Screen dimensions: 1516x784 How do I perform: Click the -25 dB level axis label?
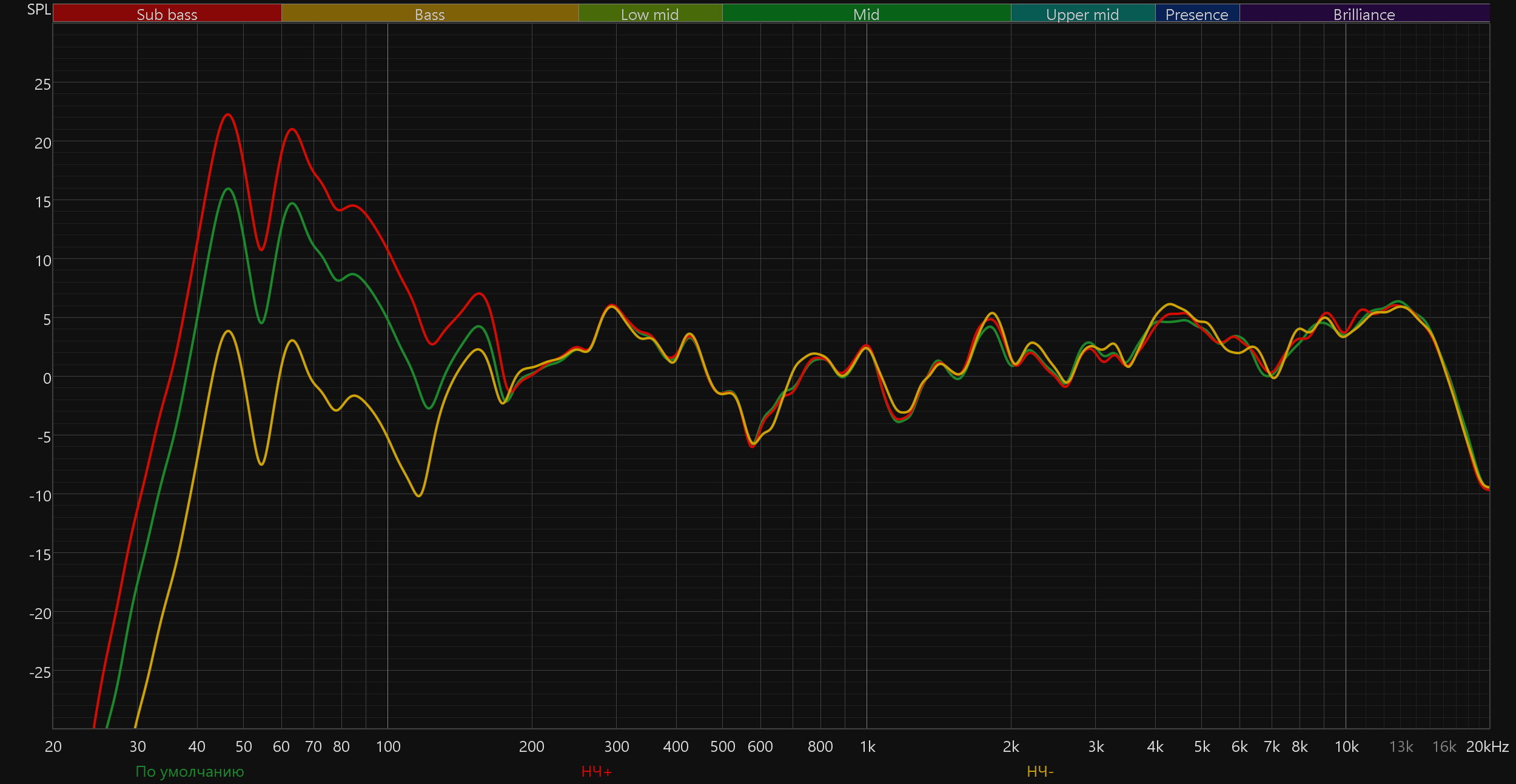pyautogui.click(x=40, y=672)
